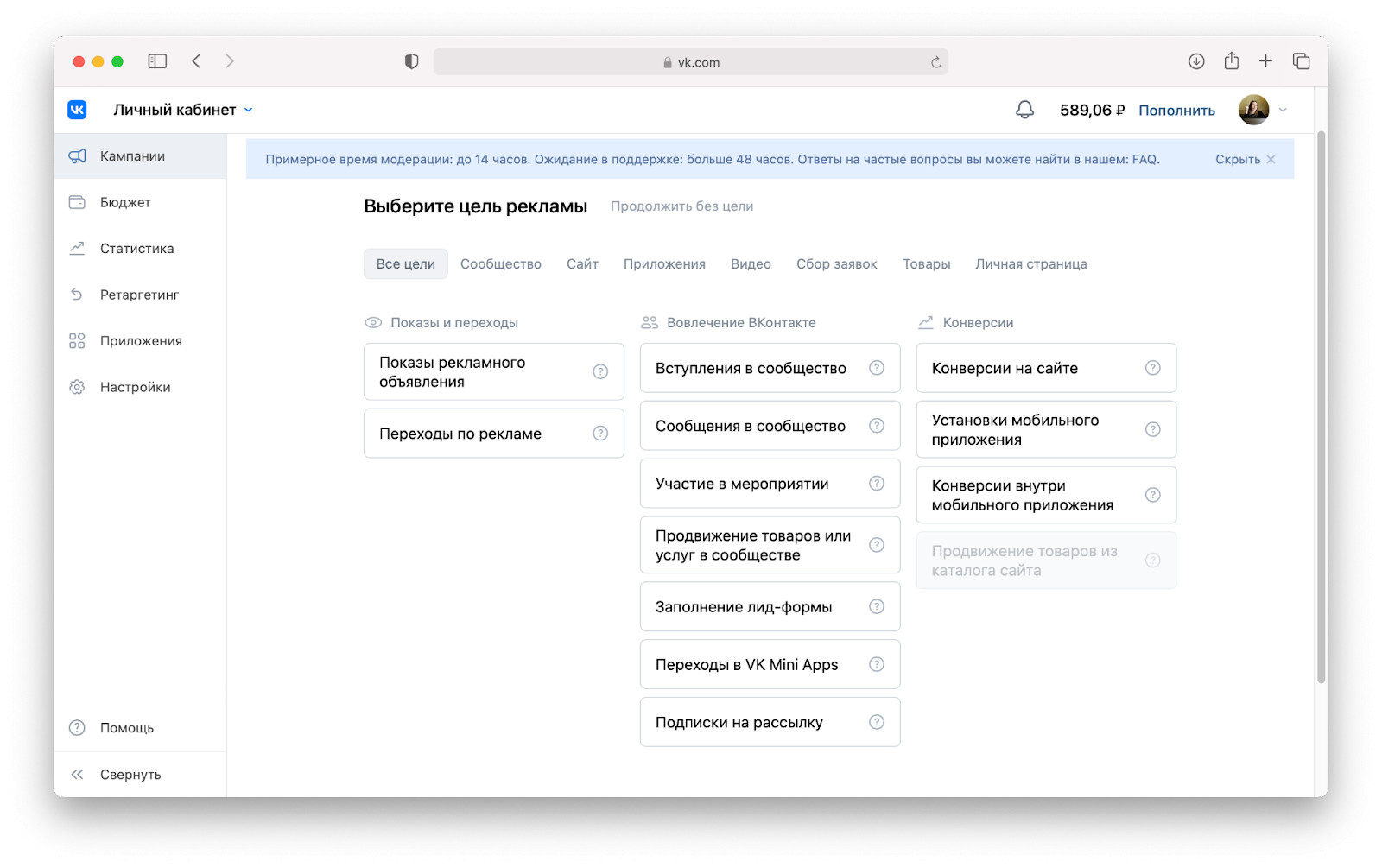Open profile avatar dropdown arrow
The width and height of the screenshot is (1382, 868).
pos(1283,110)
